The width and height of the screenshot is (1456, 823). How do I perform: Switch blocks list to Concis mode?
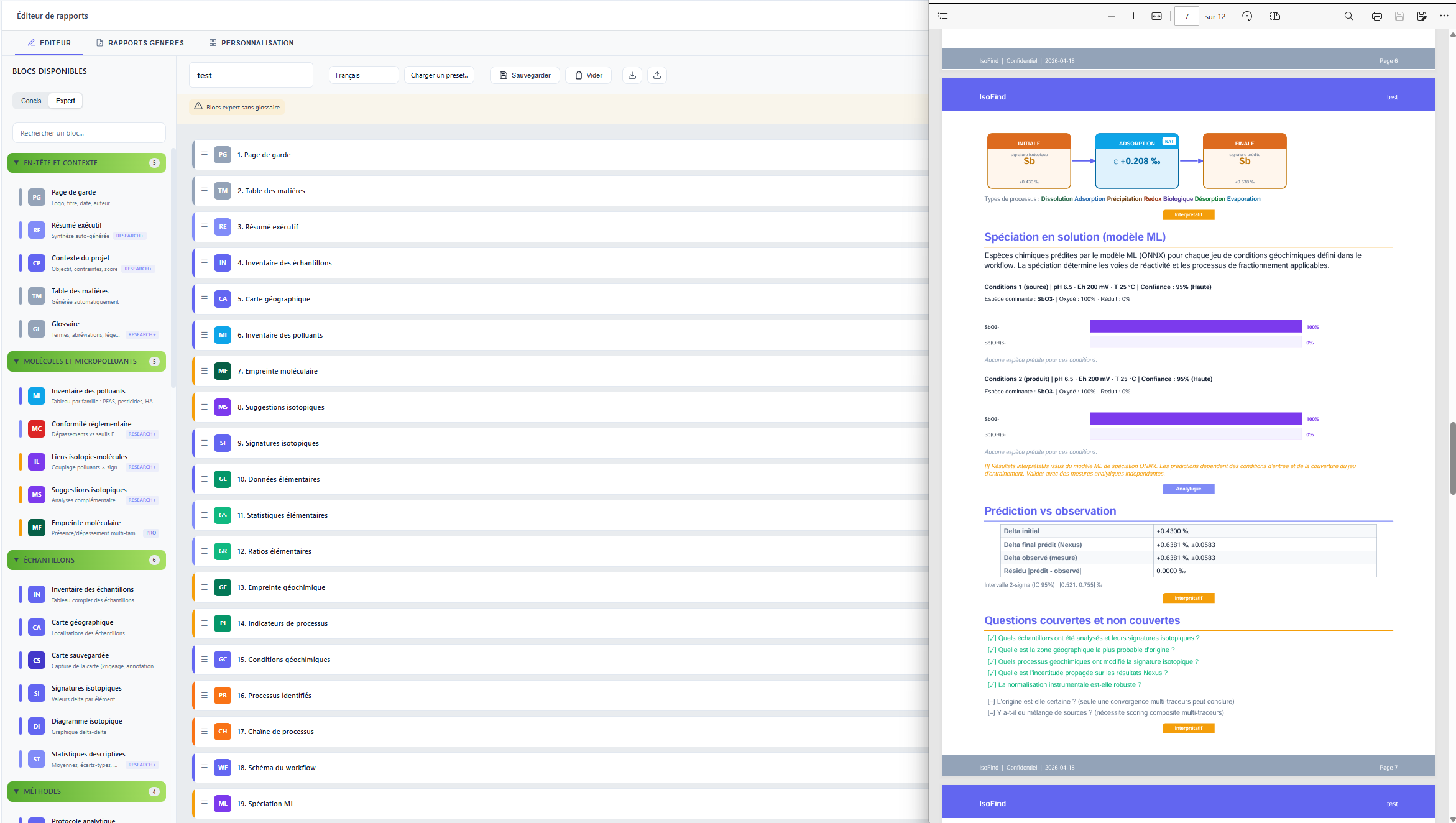[30, 100]
